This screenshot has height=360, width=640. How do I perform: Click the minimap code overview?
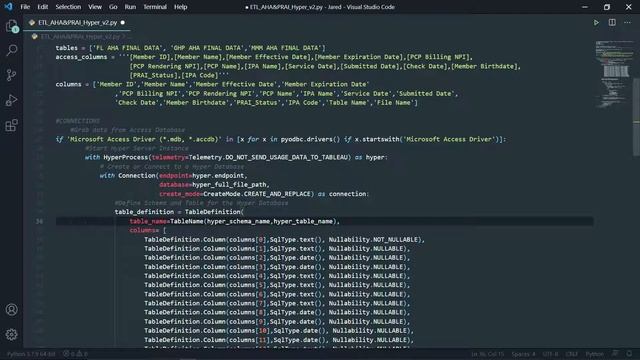click(x=613, y=73)
